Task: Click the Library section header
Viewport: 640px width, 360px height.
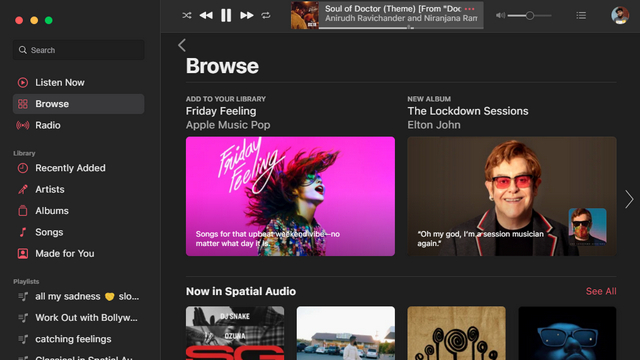Action: [x=24, y=153]
